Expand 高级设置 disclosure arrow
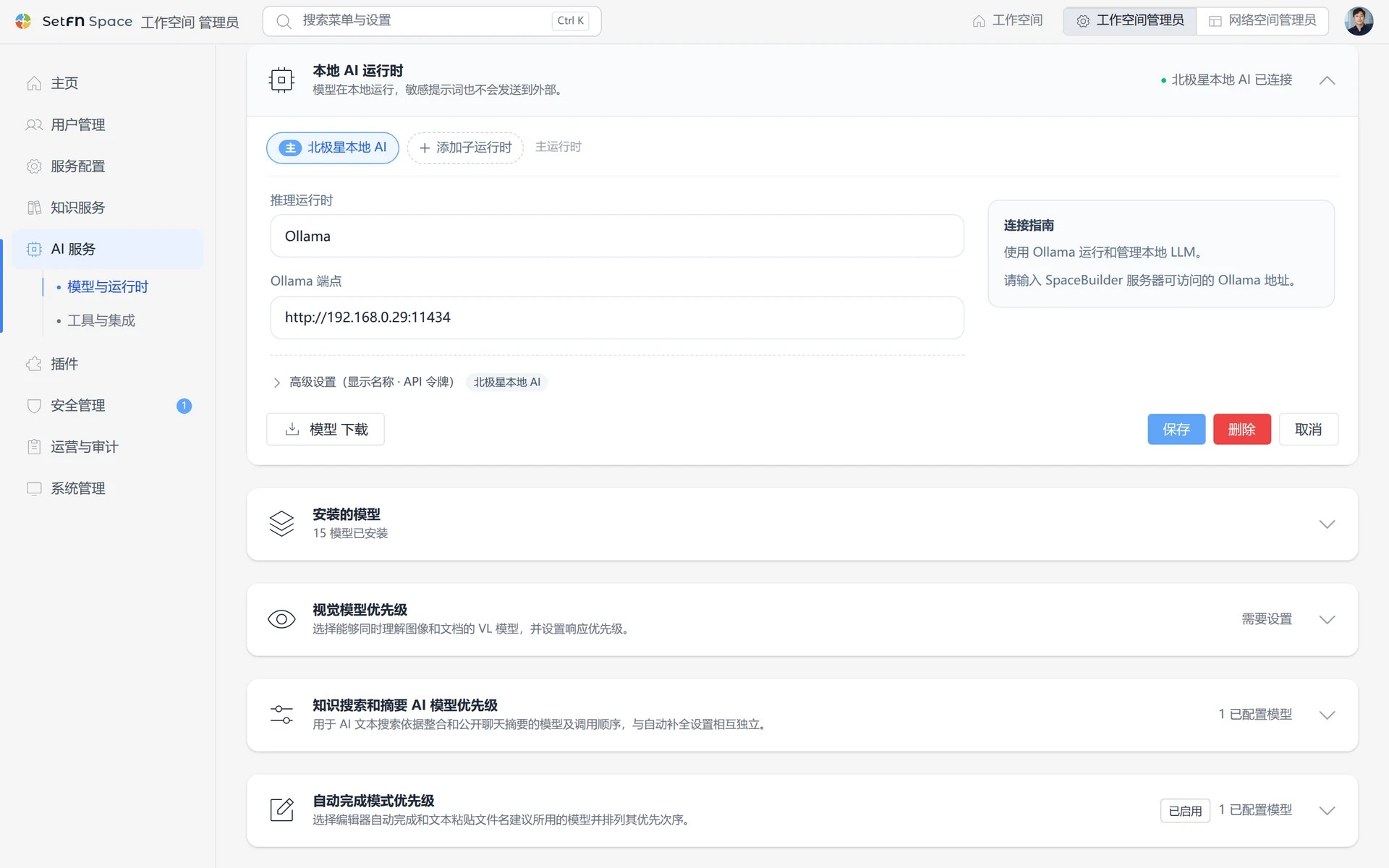Screen dimensions: 1389x868 point(276,383)
